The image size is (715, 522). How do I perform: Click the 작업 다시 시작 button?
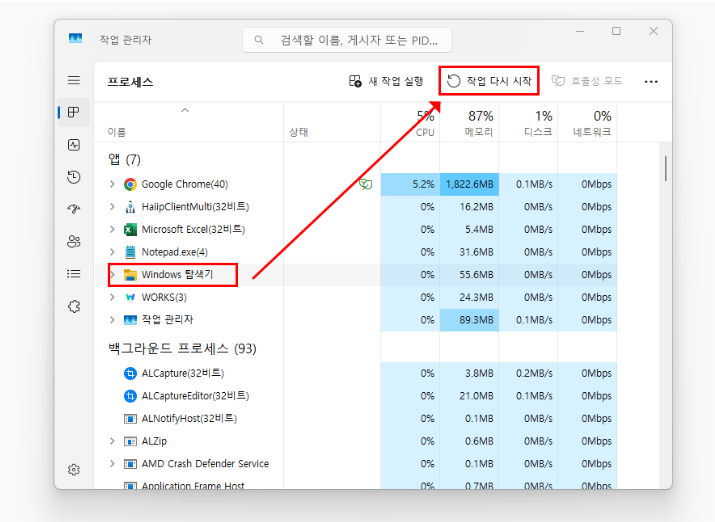(489, 81)
